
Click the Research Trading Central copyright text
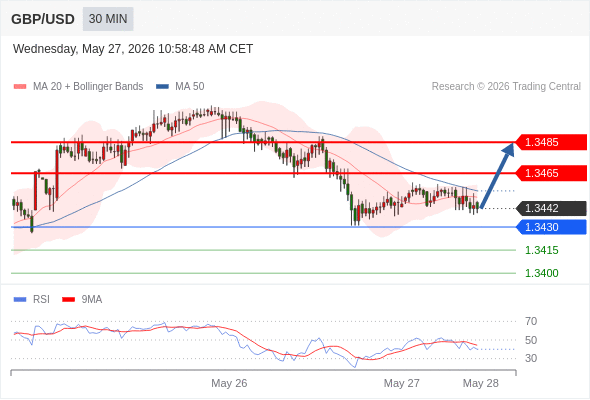[x=506, y=87]
